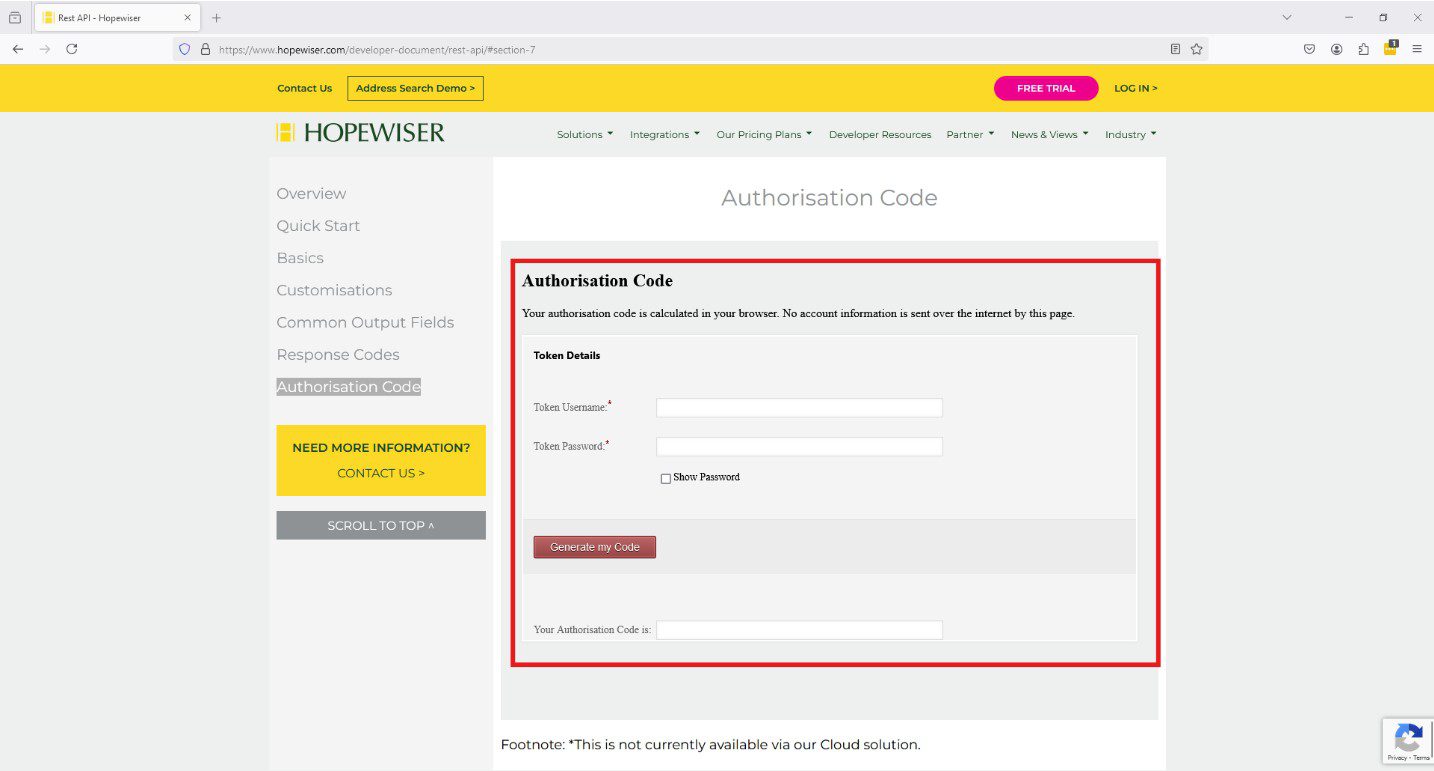Click CONTACT US in yellow info box
Viewport: 1434px width, 771px height.
pyautogui.click(x=381, y=473)
